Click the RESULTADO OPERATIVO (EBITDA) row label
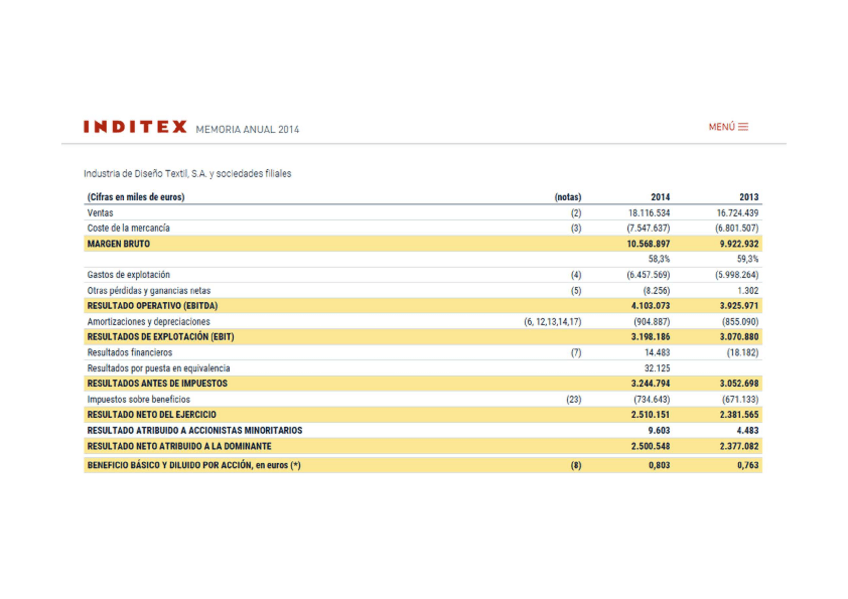The height and width of the screenshot is (599, 848). (x=152, y=305)
